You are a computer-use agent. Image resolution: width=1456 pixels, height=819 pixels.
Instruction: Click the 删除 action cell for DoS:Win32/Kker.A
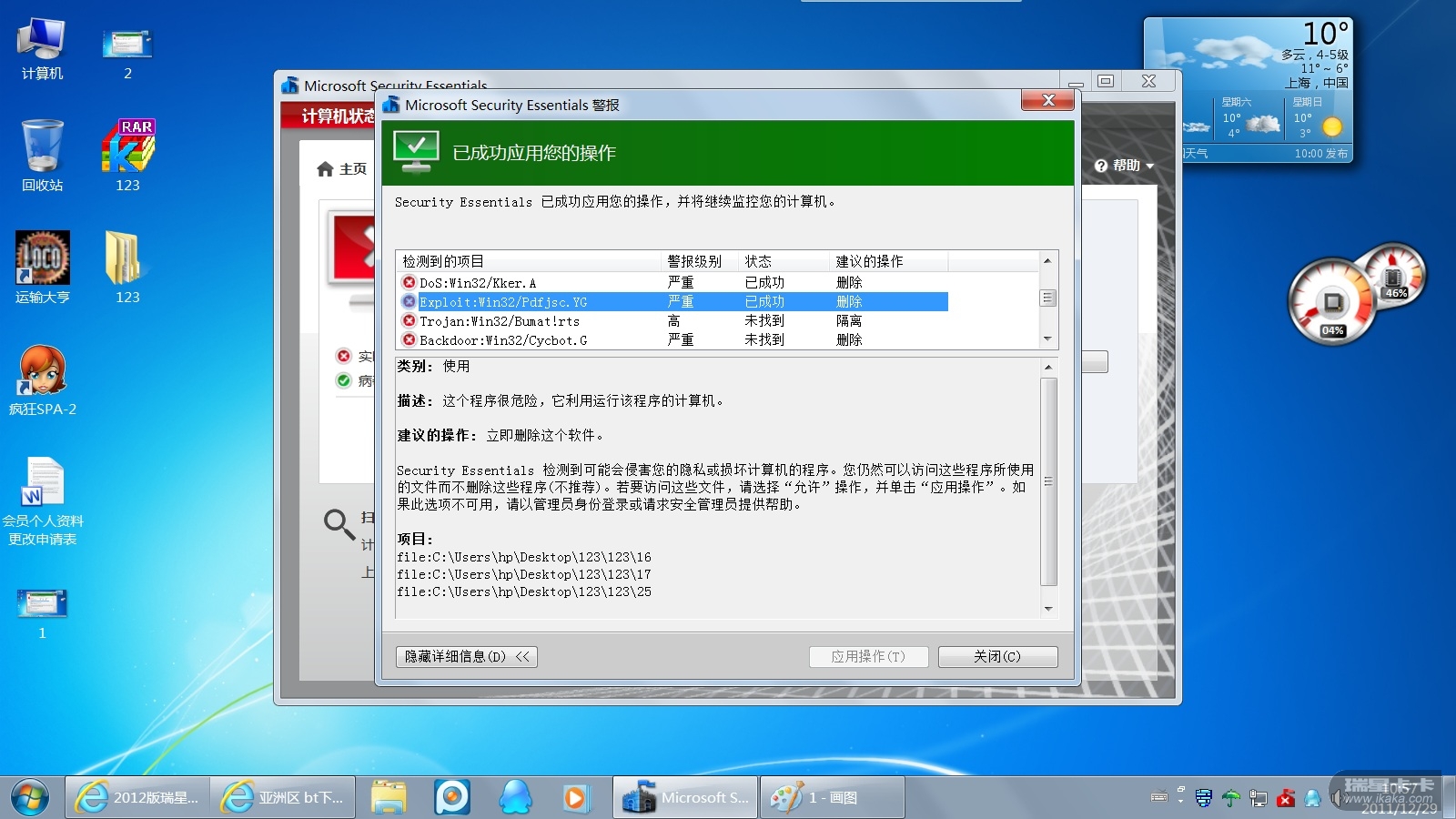[x=849, y=282]
